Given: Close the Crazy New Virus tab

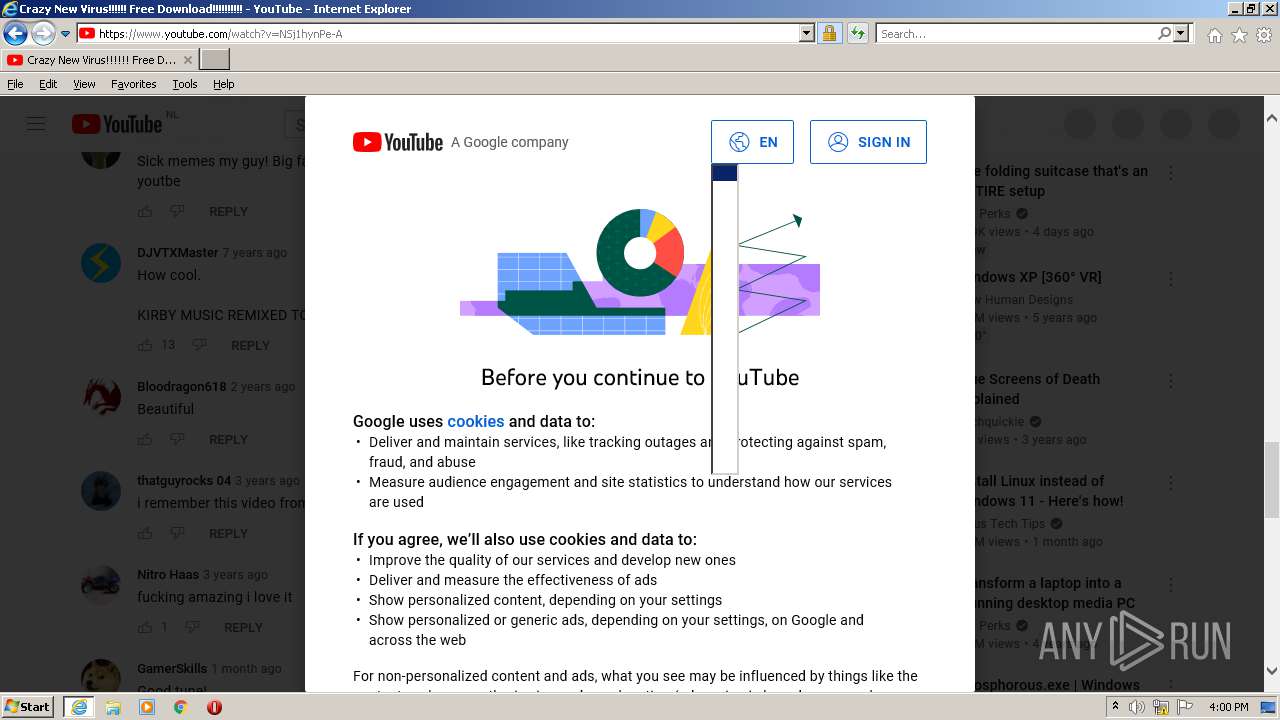Looking at the screenshot, I should (x=187, y=60).
